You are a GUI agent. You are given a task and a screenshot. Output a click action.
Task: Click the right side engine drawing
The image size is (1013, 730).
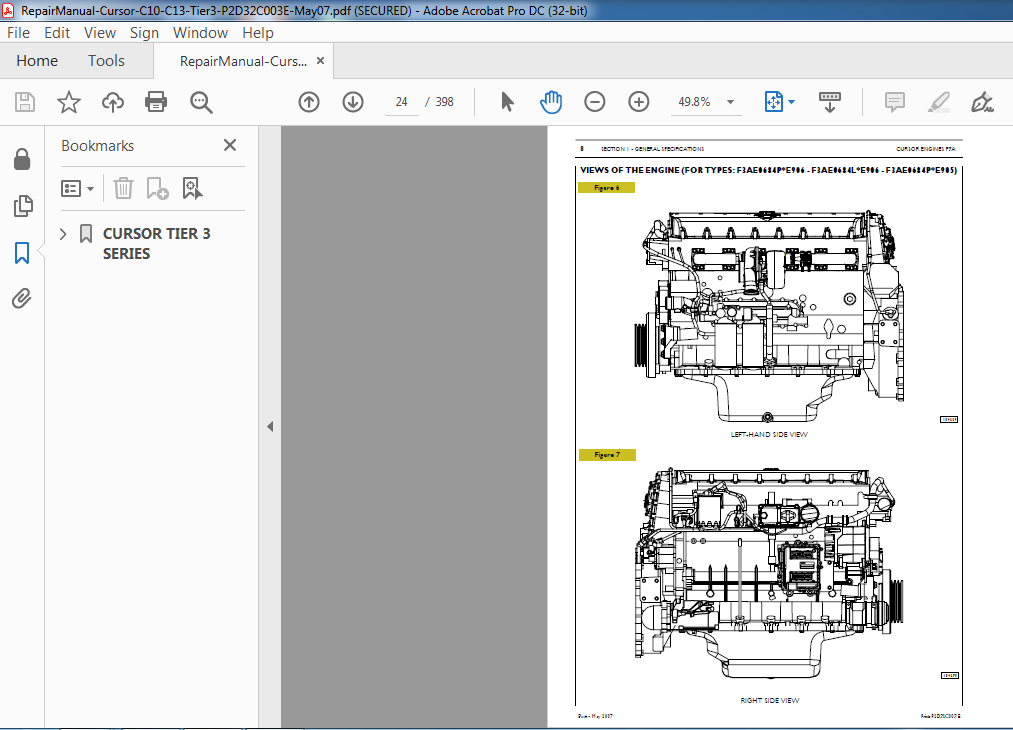click(769, 572)
